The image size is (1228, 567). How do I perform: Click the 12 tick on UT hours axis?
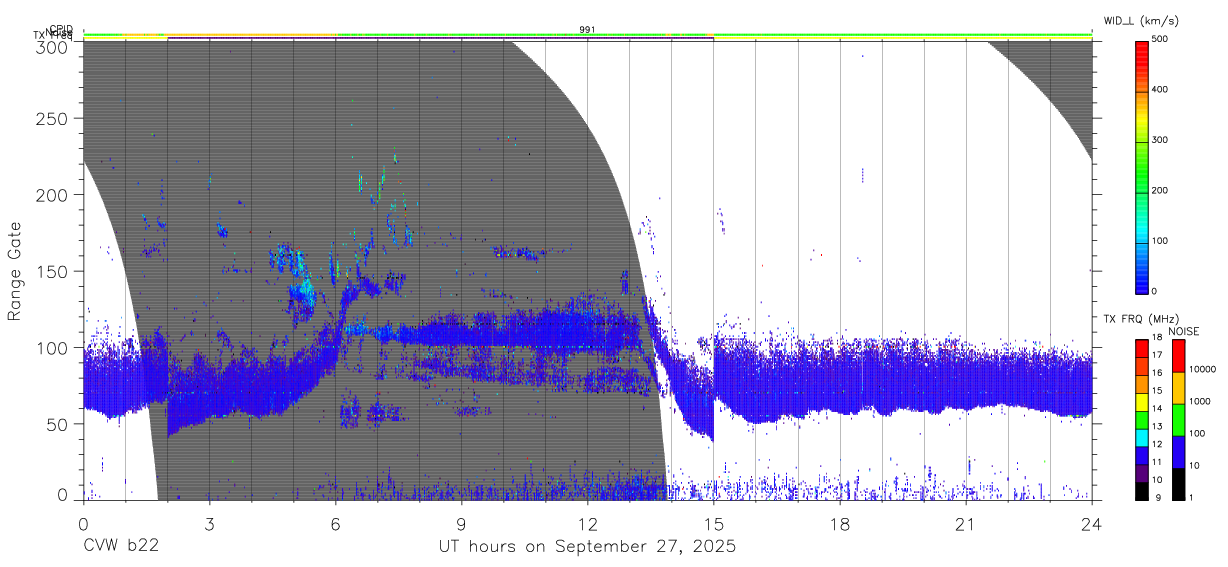(x=587, y=525)
